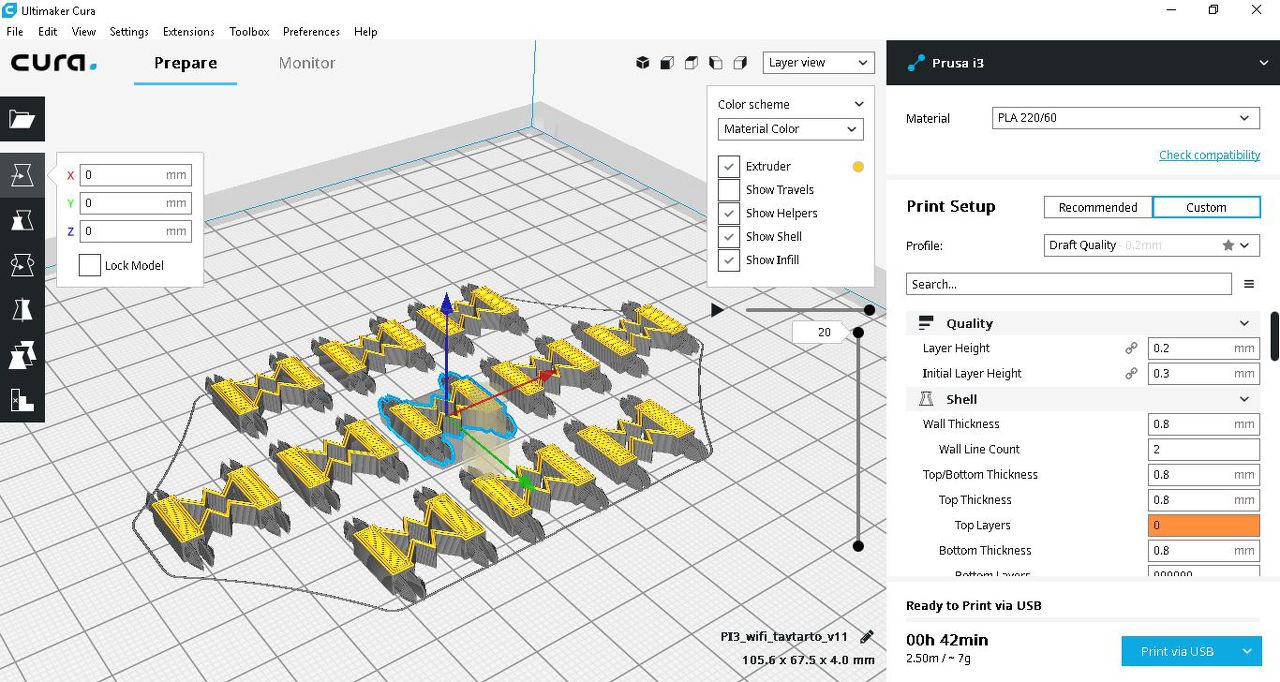Viewport: 1280px width, 682px height.
Task: Click the pencil icon to rename print job
Action: pyautogui.click(x=867, y=637)
